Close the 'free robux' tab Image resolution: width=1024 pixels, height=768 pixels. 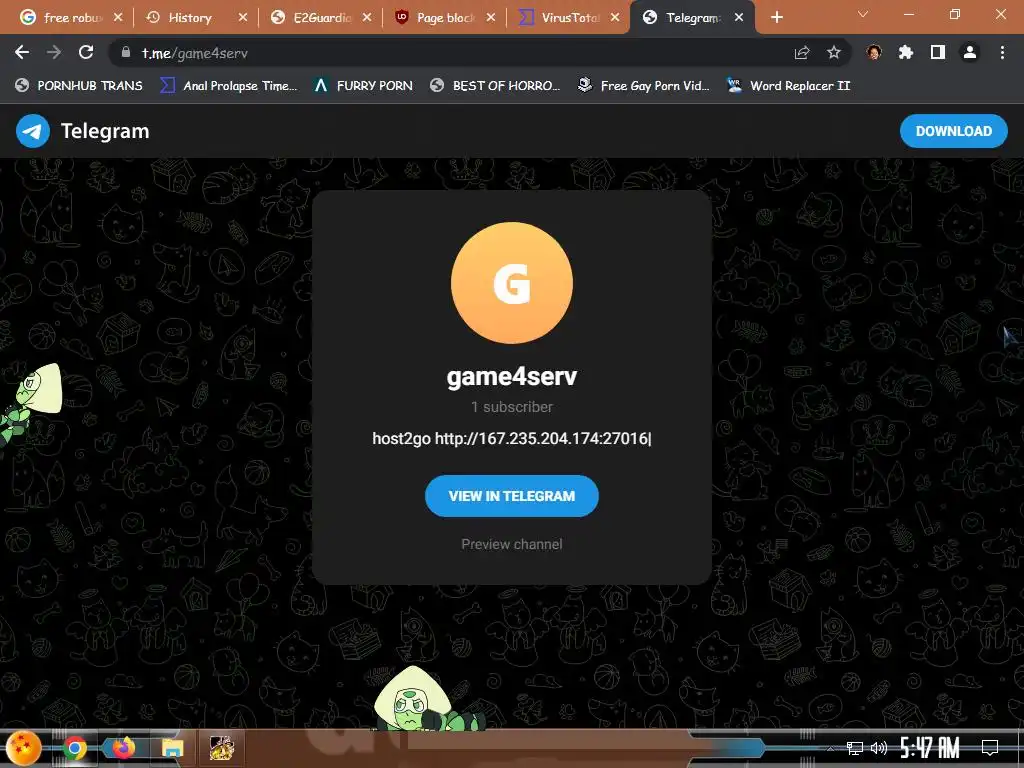tap(118, 18)
